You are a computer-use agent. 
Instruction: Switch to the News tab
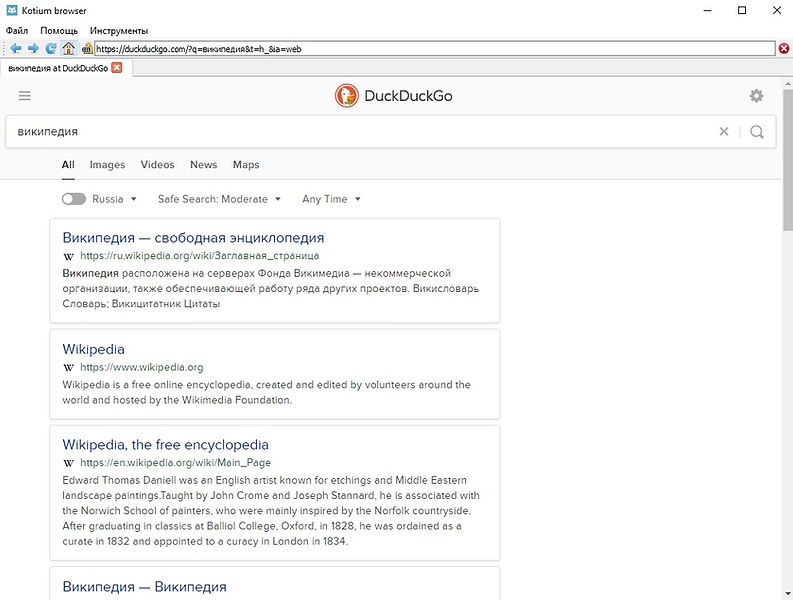click(203, 164)
